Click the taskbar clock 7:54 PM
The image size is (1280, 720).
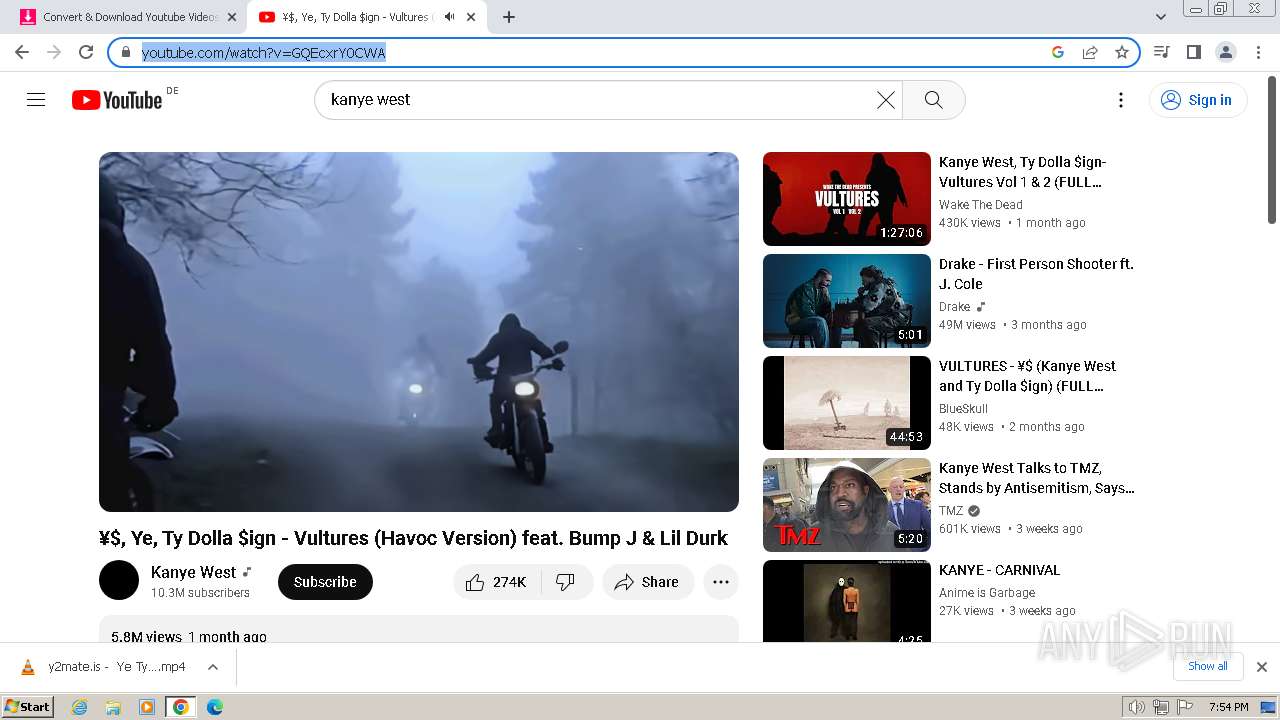point(1228,707)
